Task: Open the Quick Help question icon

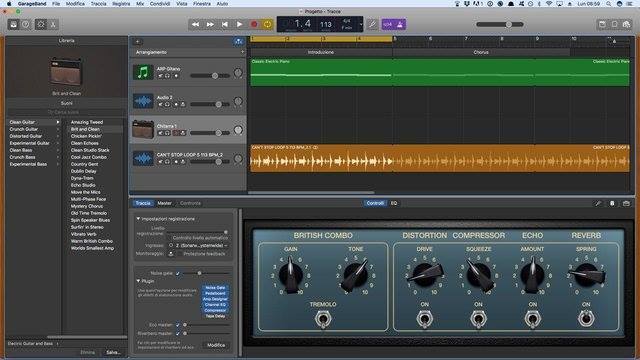Action: tap(25, 24)
